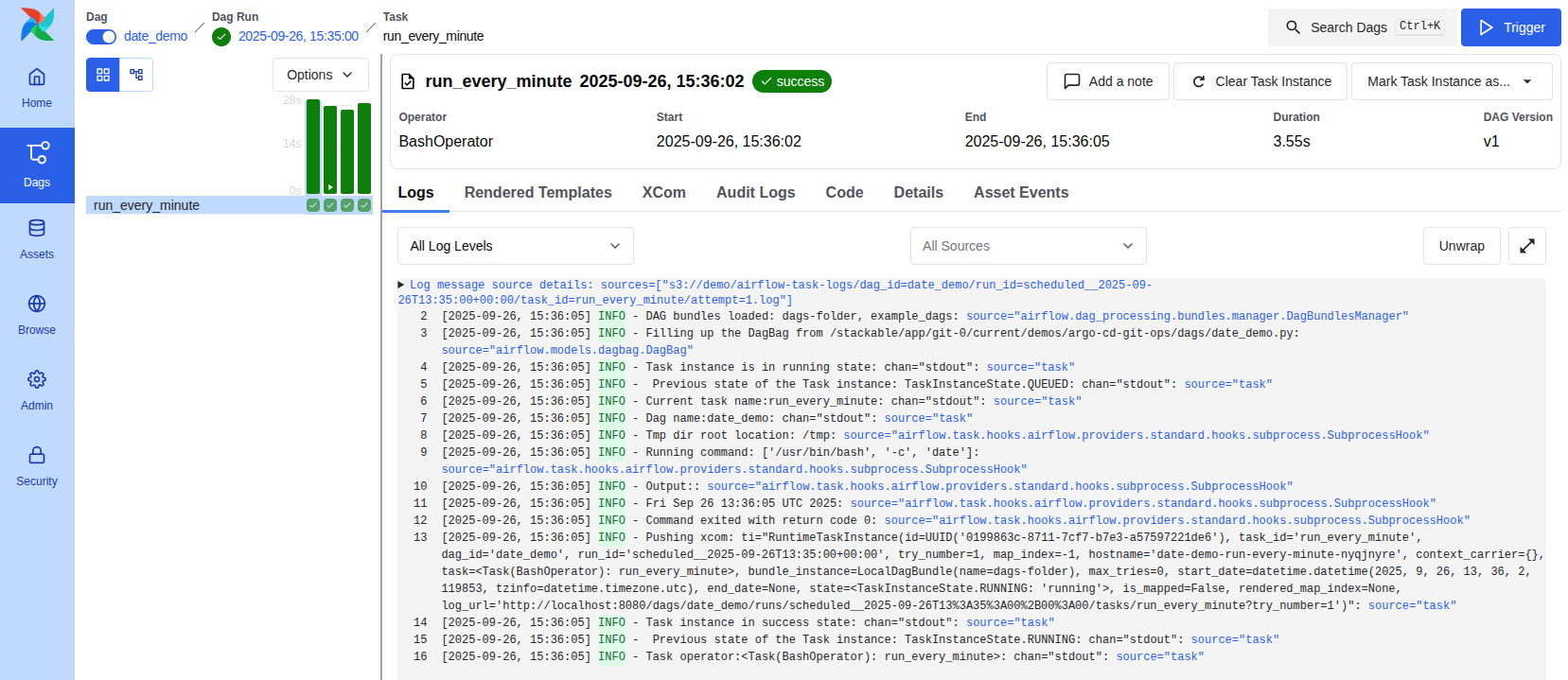The height and width of the screenshot is (680, 1568).
Task: Expand logs to fullscreen
Action: pyautogui.click(x=1526, y=246)
